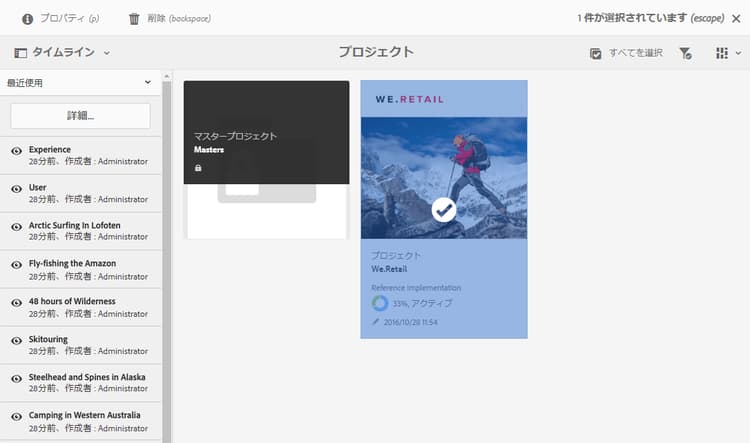Click the delete trash can icon
The width and height of the screenshot is (750, 443).
134,19
